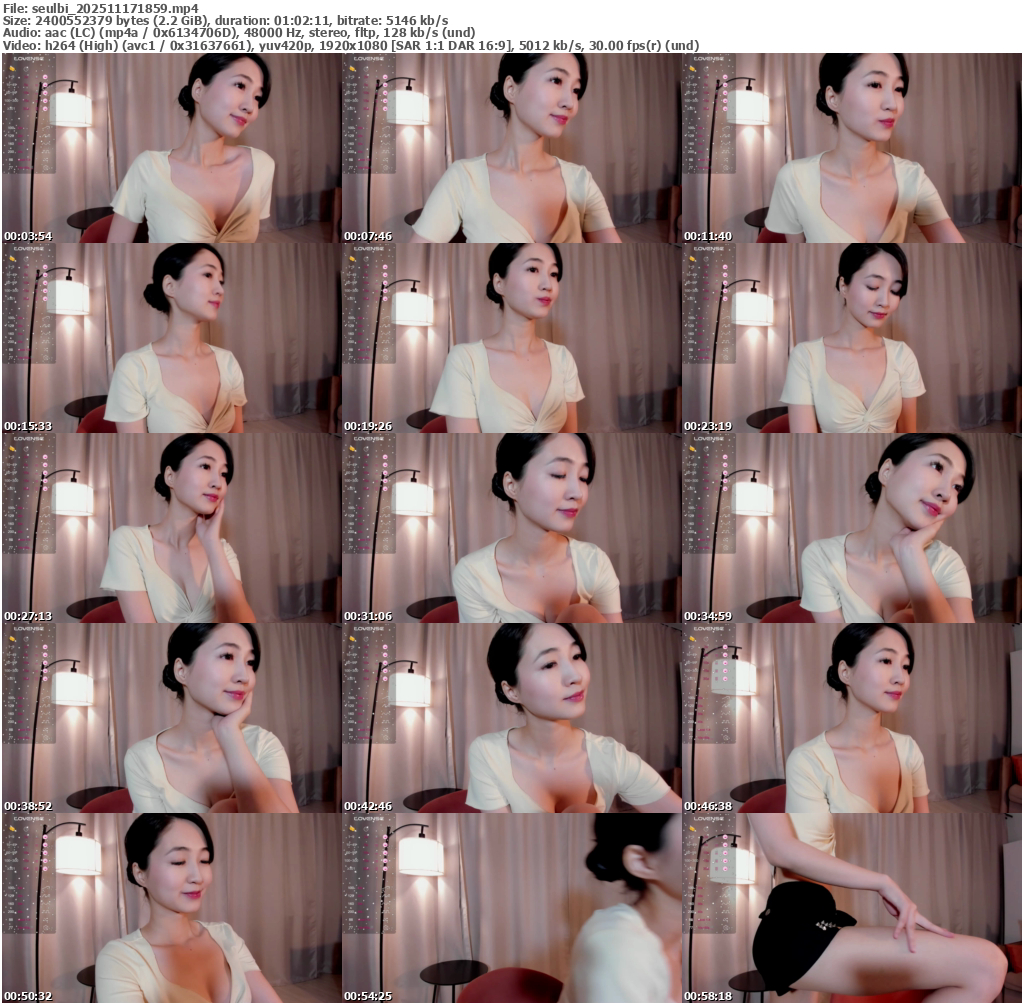Open the thumbnail at 00:50:32
The height and width of the screenshot is (1003, 1024).
point(171,908)
